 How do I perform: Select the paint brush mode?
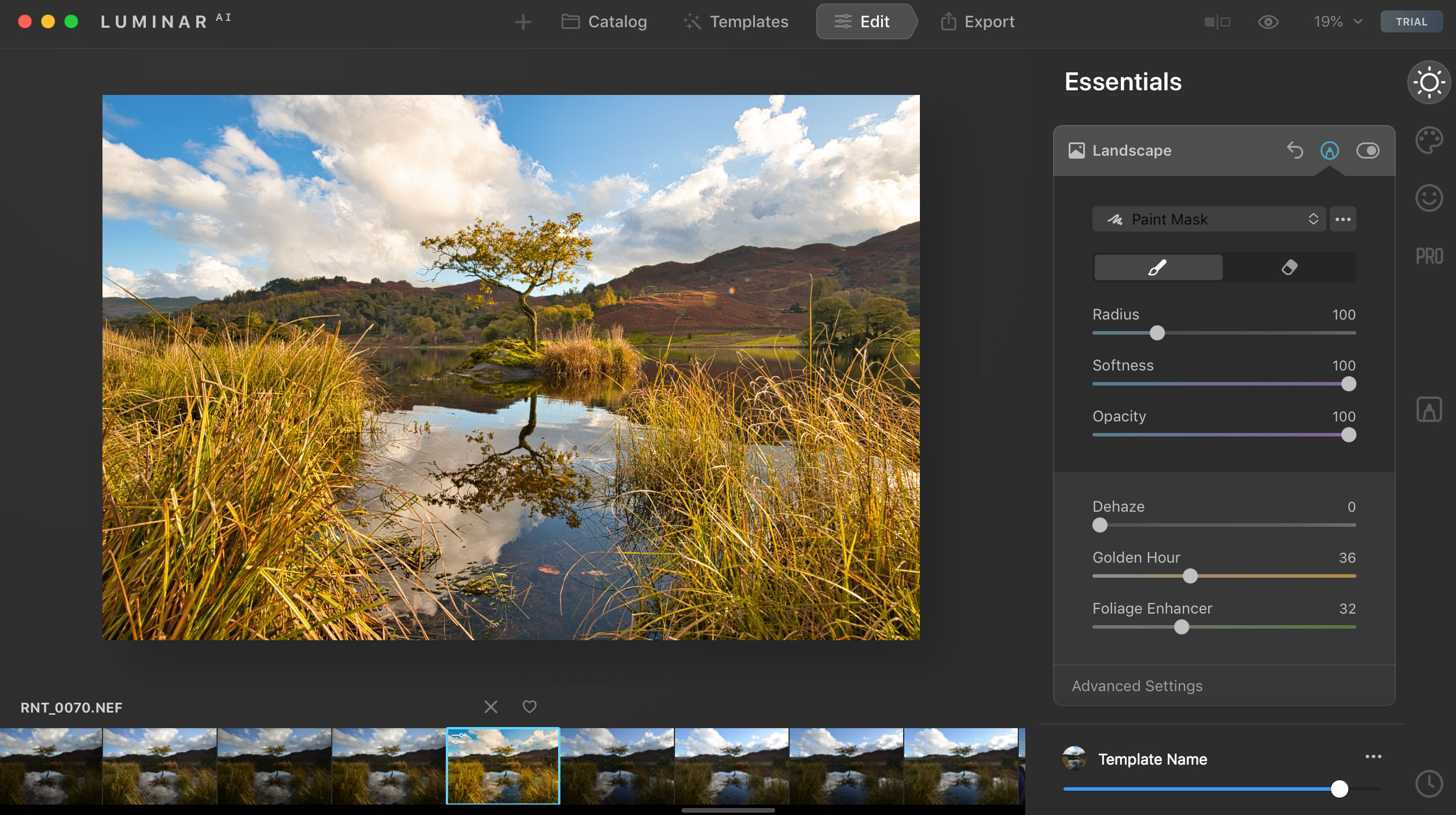click(x=1158, y=267)
